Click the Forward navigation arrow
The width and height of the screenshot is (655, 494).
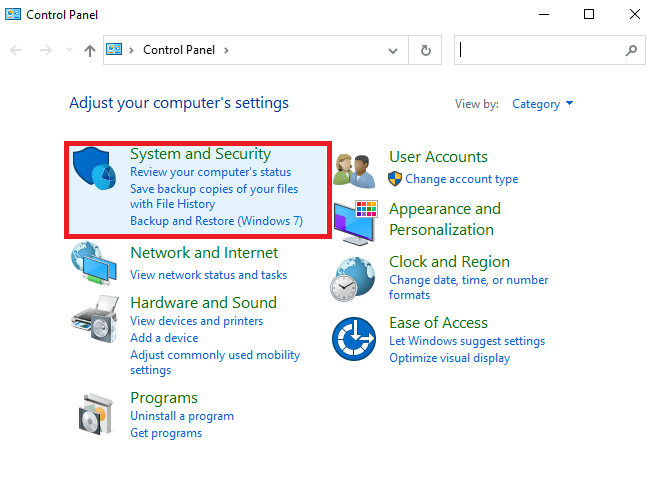pos(46,51)
